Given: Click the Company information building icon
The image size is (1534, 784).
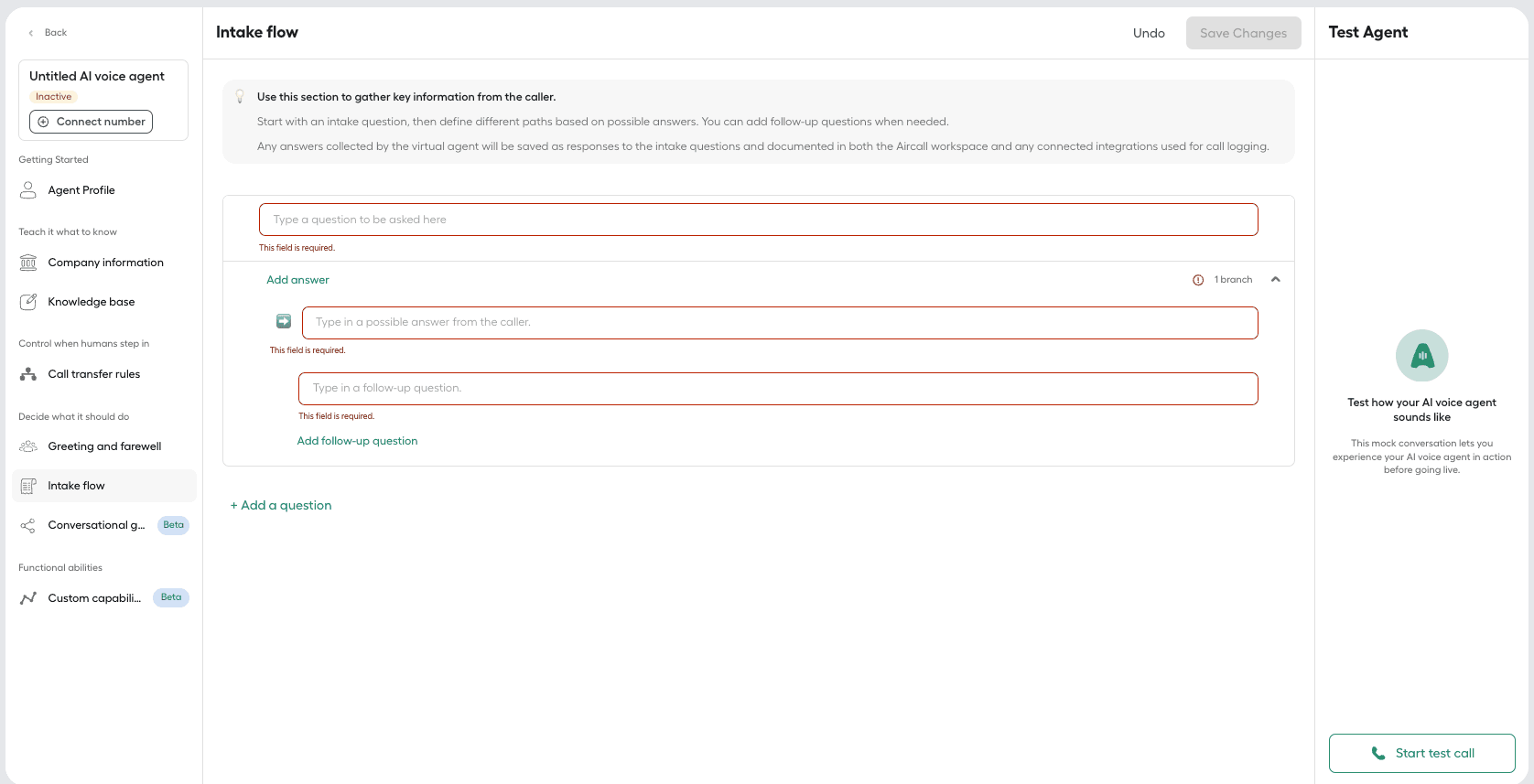Looking at the screenshot, I should pyautogui.click(x=28, y=263).
